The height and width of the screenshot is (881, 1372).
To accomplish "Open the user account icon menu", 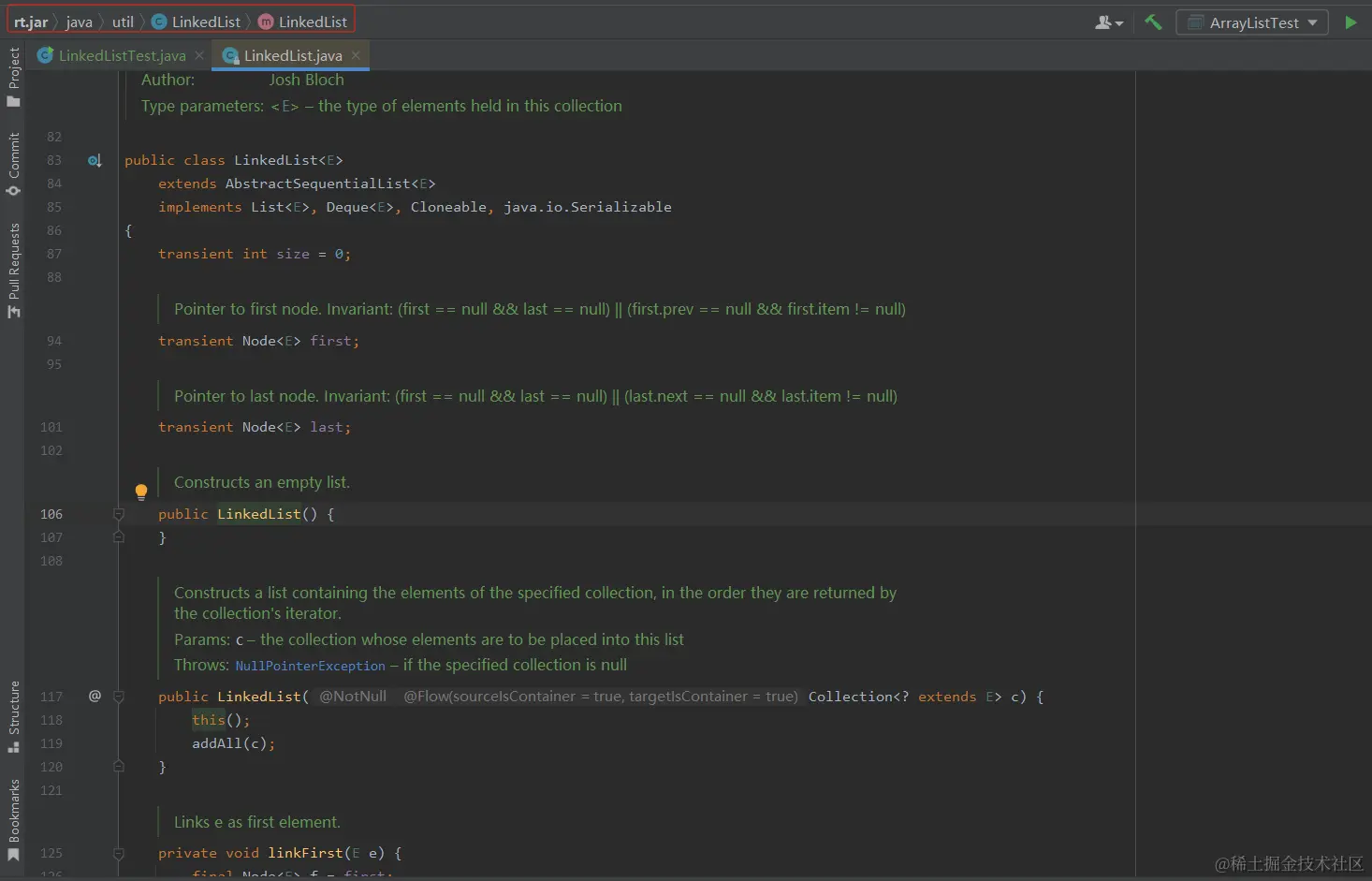I will [x=1109, y=22].
